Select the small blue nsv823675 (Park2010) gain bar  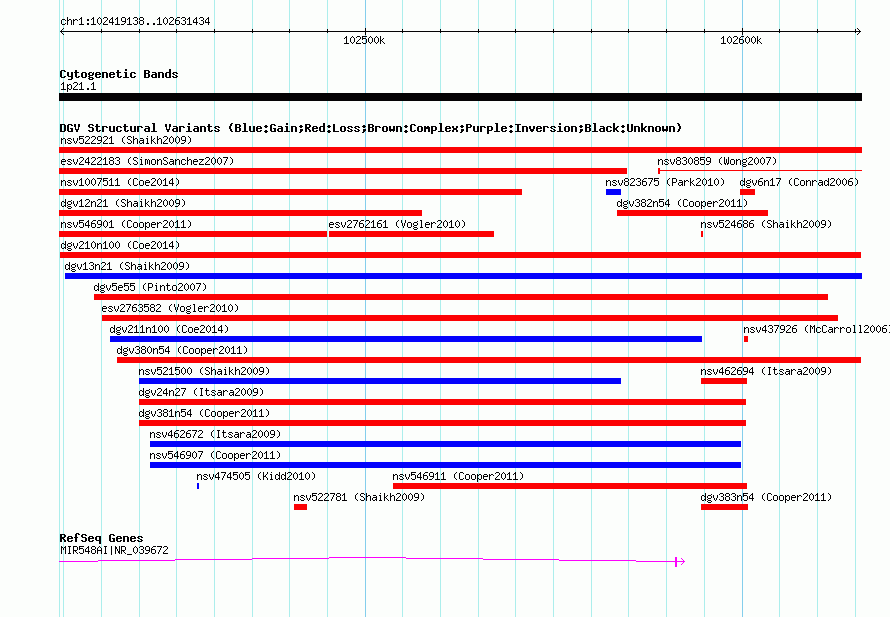click(613, 192)
